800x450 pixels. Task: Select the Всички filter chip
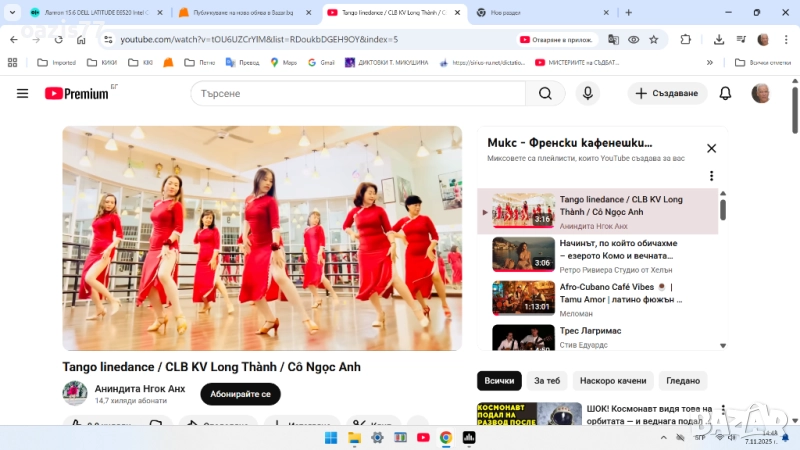click(x=499, y=381)
